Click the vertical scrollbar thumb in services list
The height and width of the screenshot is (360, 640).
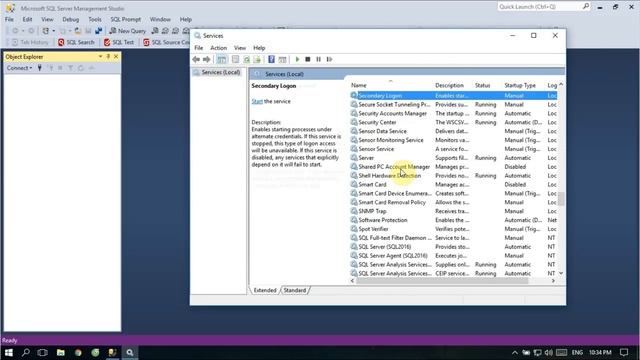click(561, 200)
